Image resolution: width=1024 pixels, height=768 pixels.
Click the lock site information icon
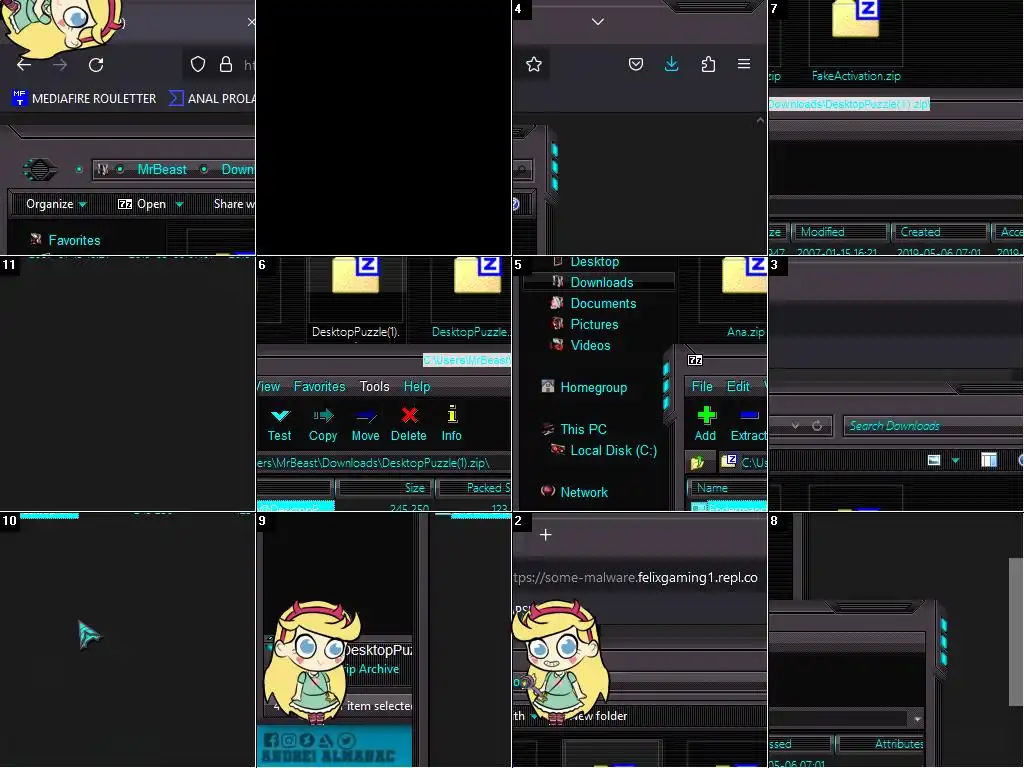pos(226,64)
